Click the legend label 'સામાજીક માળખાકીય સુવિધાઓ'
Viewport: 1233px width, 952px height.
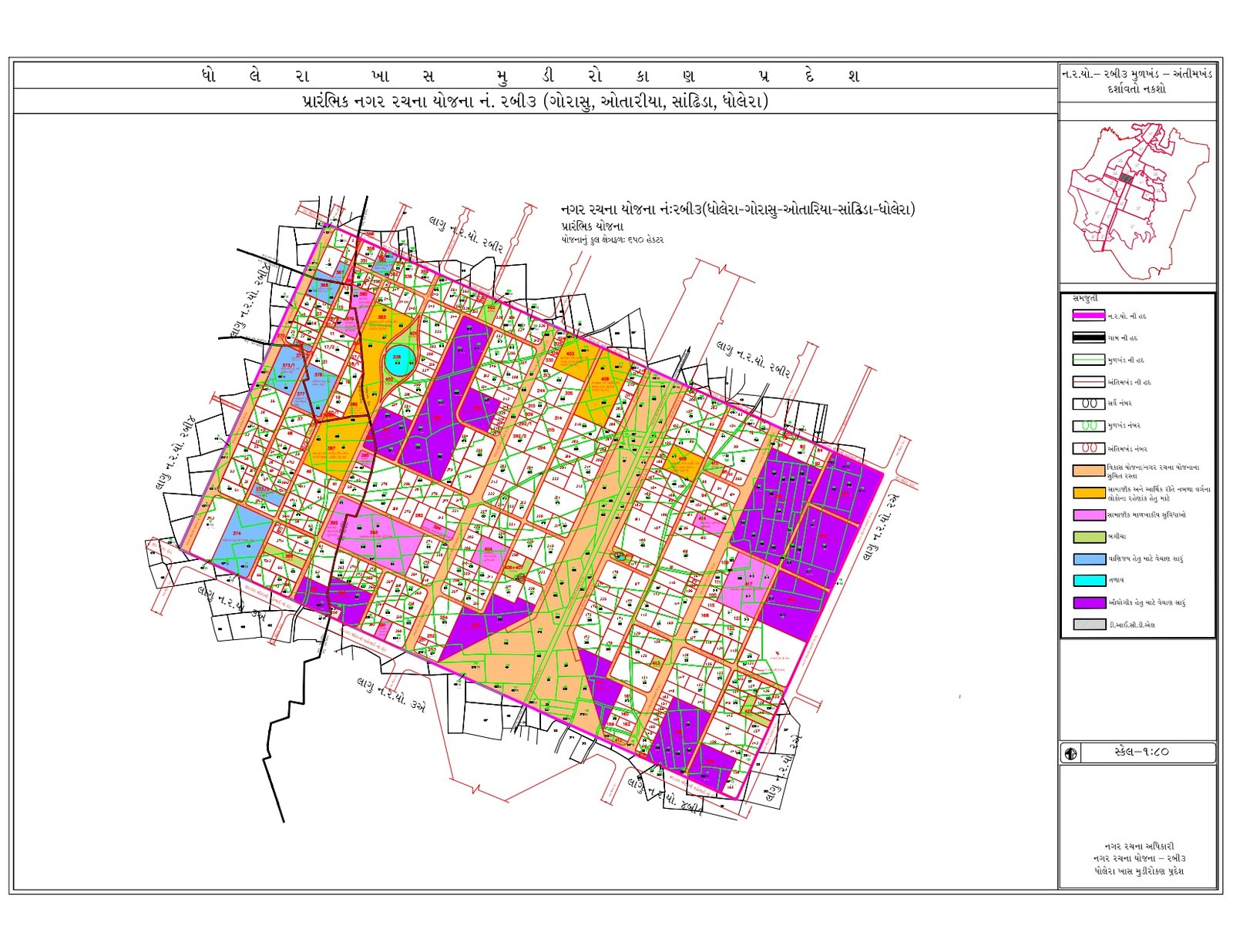[1146, 515]
